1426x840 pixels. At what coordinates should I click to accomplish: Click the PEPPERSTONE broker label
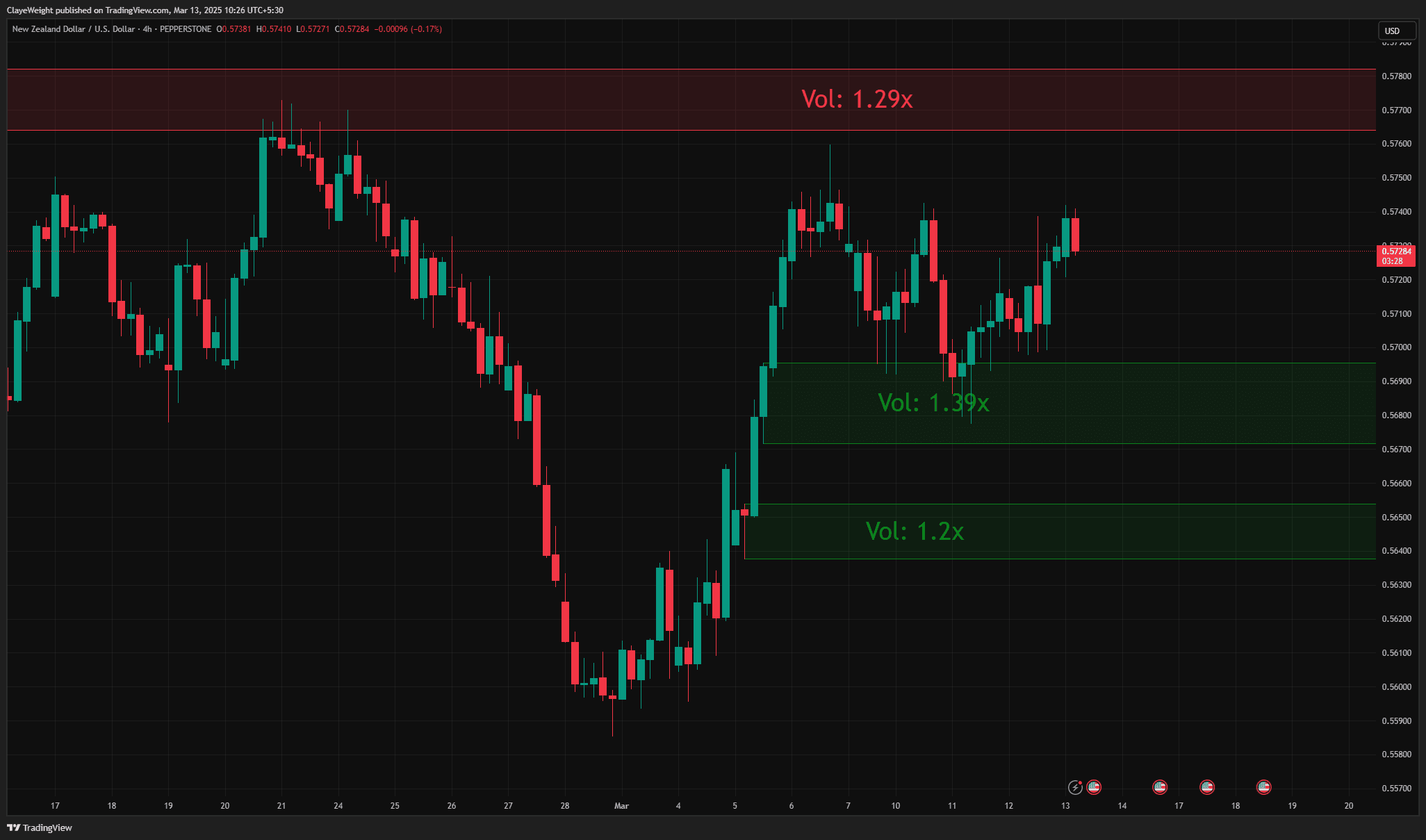click(186, 29)
